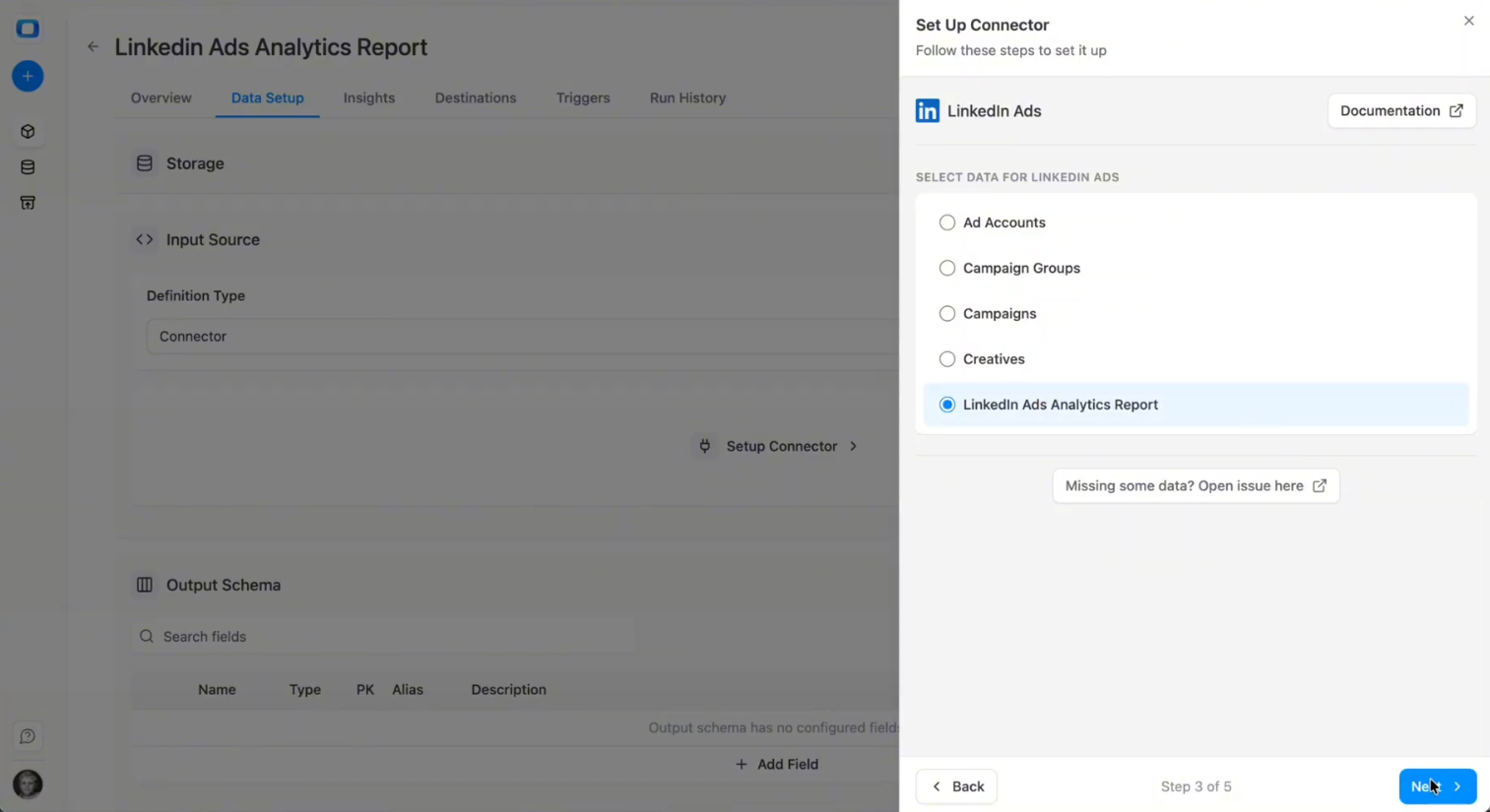
Task: Click the LinkedIn Ads logo in the panel
Action: [927, 111]
